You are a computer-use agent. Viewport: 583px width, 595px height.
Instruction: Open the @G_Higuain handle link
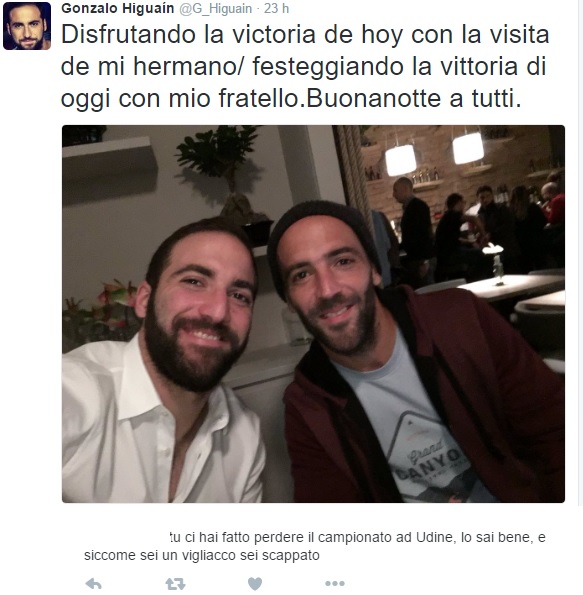[x=215, y=9]
